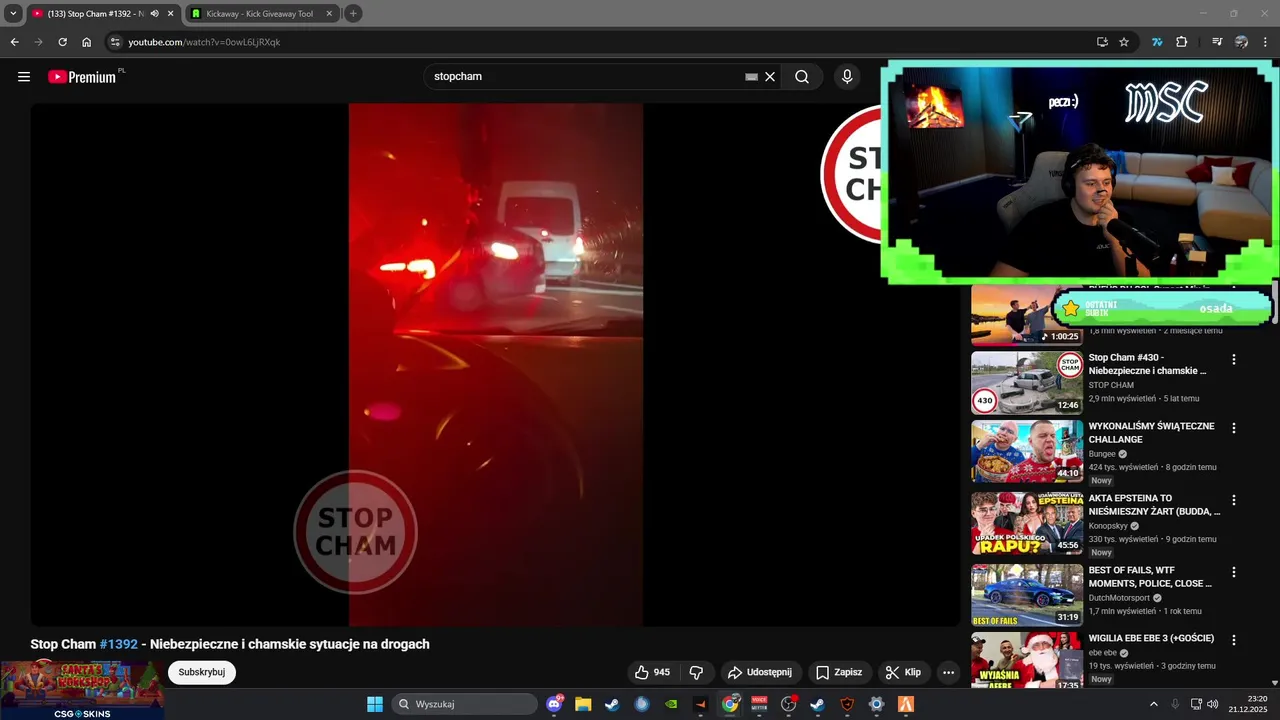Open the Bungee channel name link
This screenshot has height=720, width=1280.
tap(1102, 454)
